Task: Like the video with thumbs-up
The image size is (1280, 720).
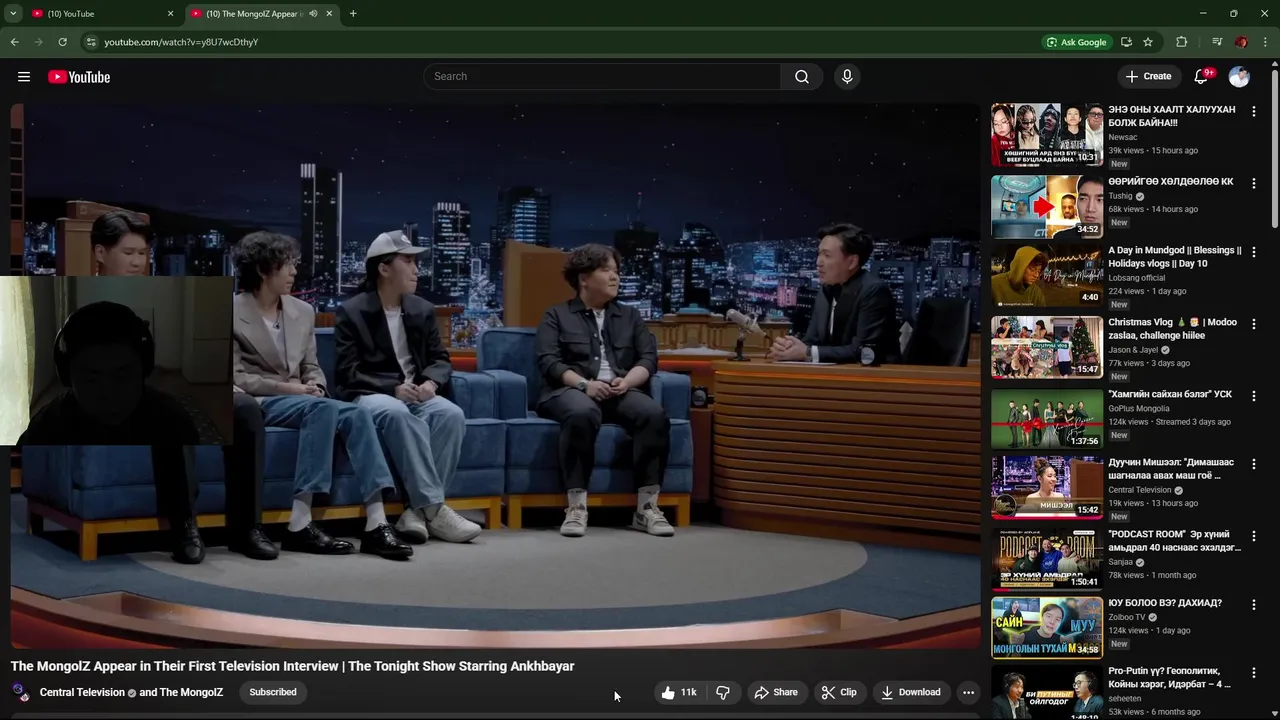Action: click(668, 692)
